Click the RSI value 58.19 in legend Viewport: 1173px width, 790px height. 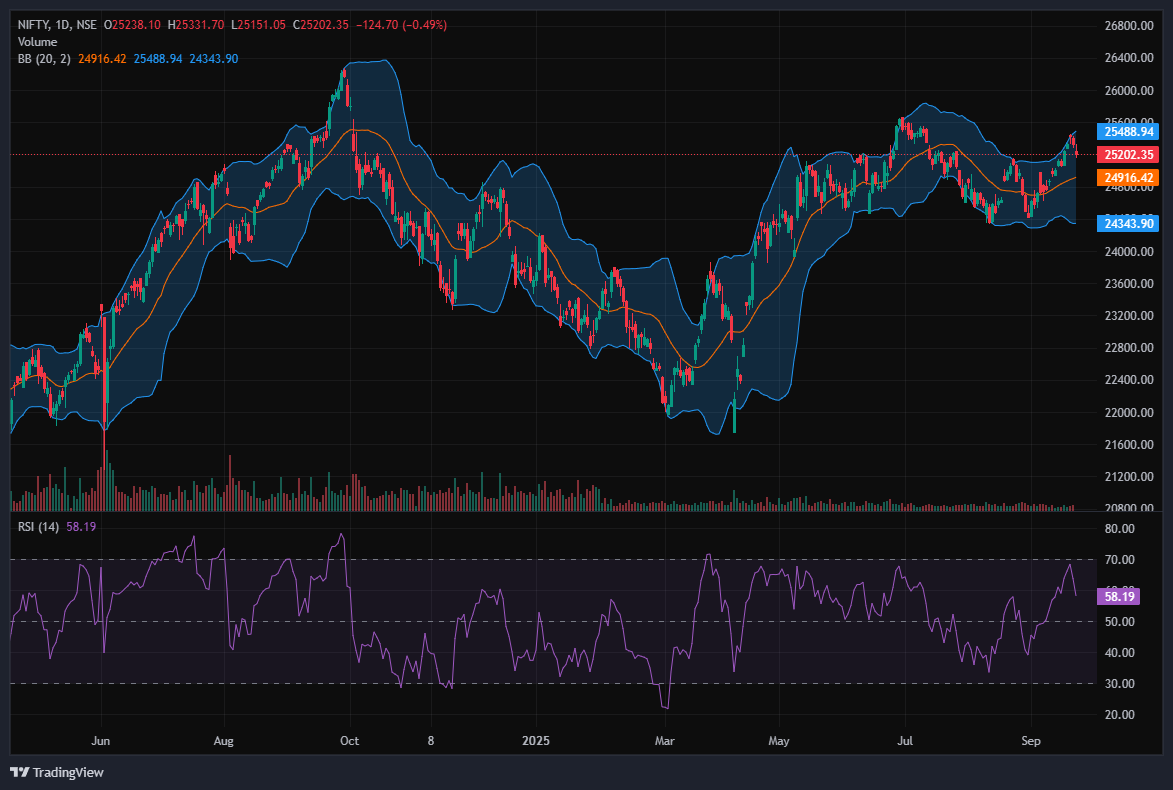point(81,527)
